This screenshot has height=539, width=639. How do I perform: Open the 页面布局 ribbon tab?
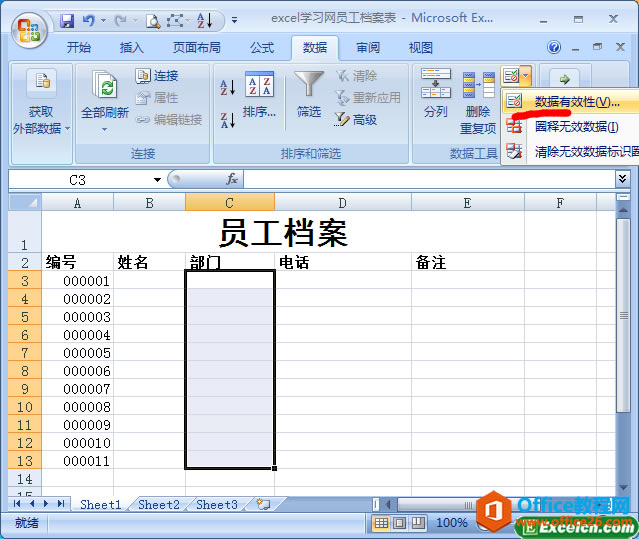tap(197, 48)
